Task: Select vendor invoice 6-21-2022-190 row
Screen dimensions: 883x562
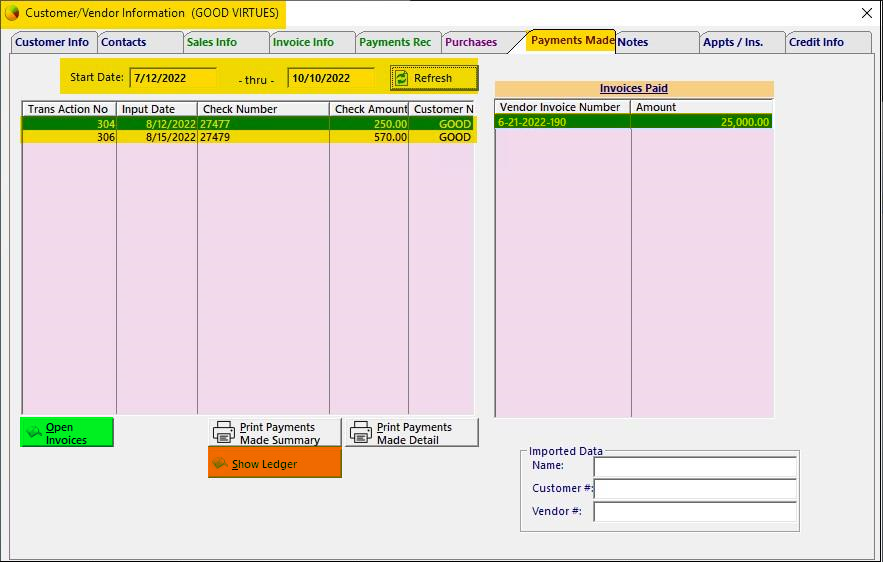Action: 633,122
